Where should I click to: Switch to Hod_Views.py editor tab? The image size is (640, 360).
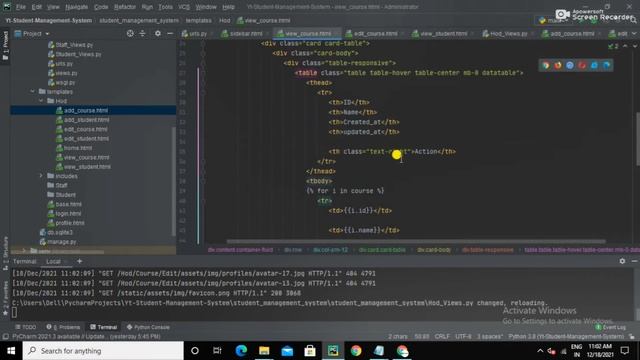pyautogui.click(x=508, y=33)
